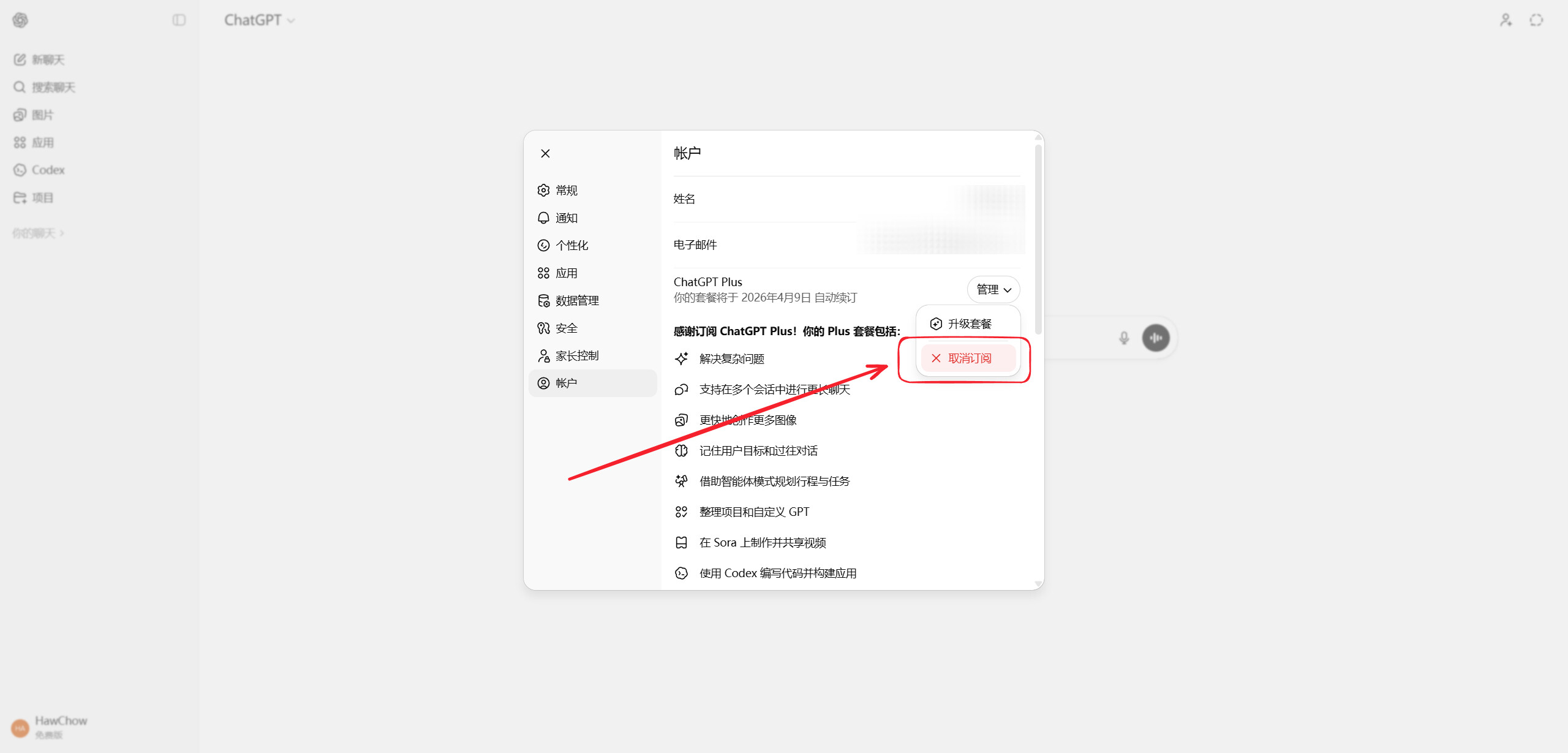1568x753 pixels.
Task: Click the ChatGPT logo icon top-left
Action: (x=20, y=20)
